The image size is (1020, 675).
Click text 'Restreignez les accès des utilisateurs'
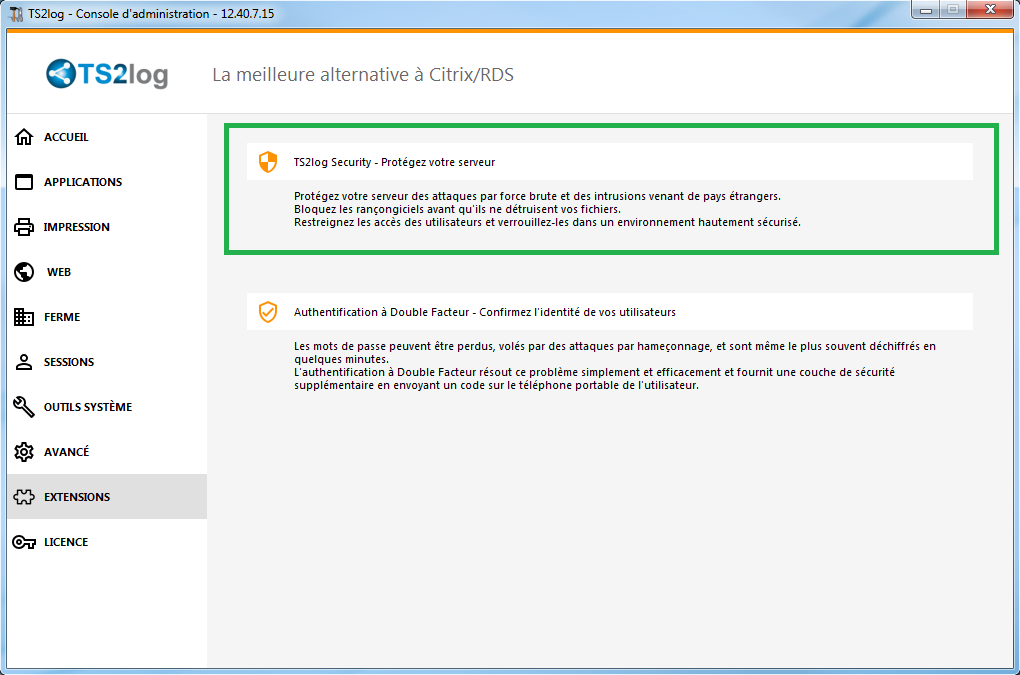pyautogui.click(x=388, y=222)
